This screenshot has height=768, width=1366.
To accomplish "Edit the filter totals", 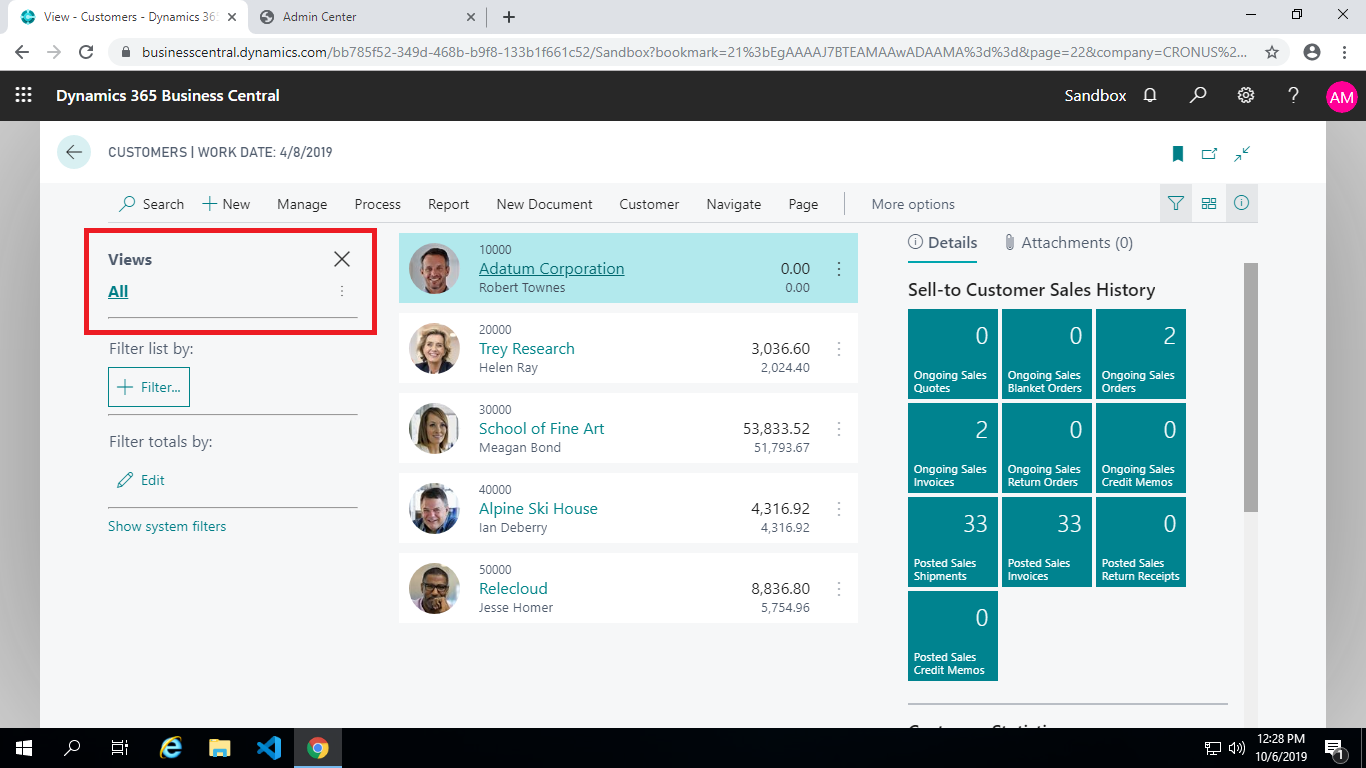I will 141,480.
